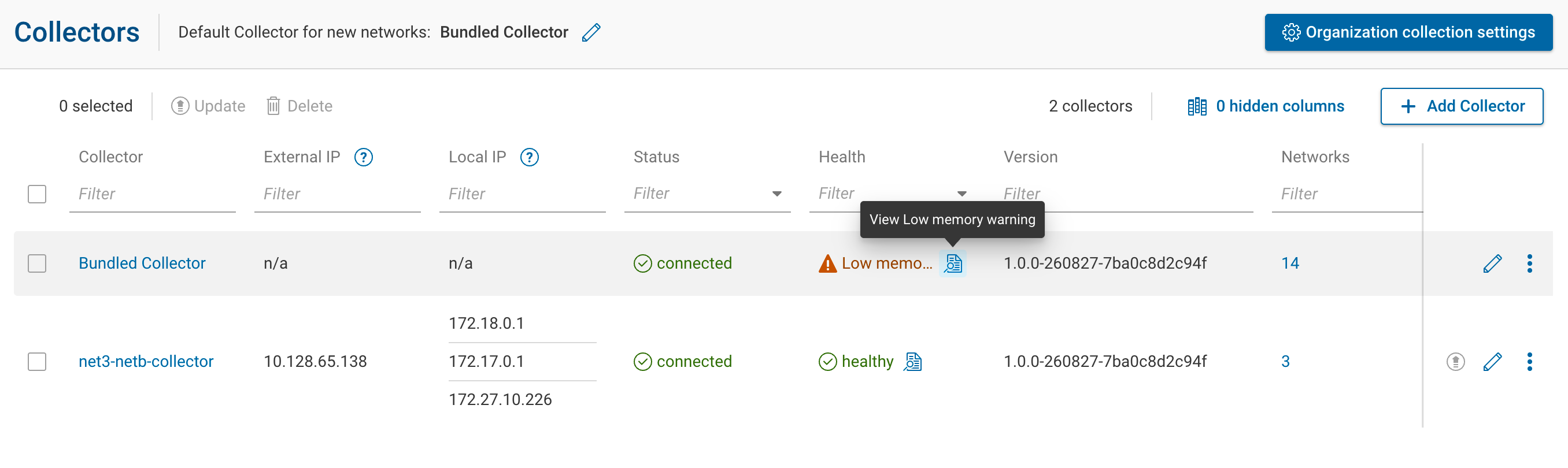
Task: Click Bundled Collector's connected status
Action: point(682,263)
